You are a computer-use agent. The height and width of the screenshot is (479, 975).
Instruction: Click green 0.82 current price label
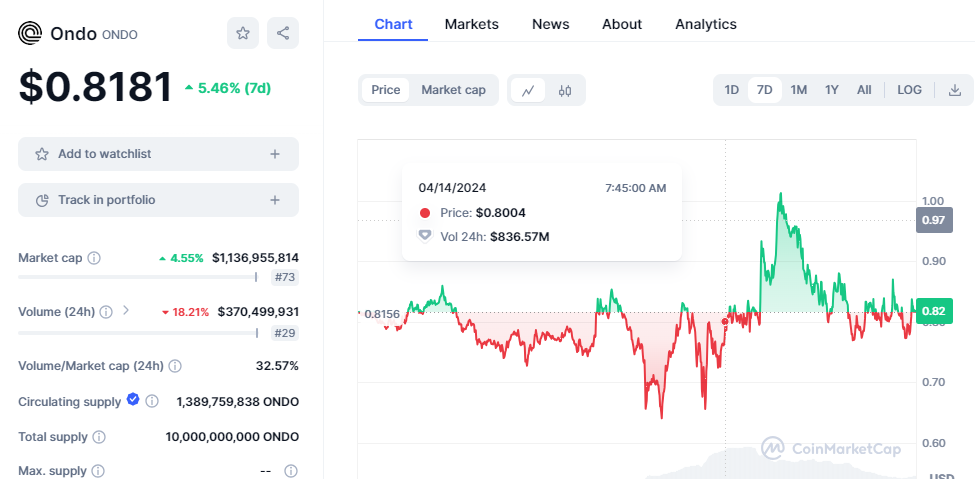pos(934,311)
